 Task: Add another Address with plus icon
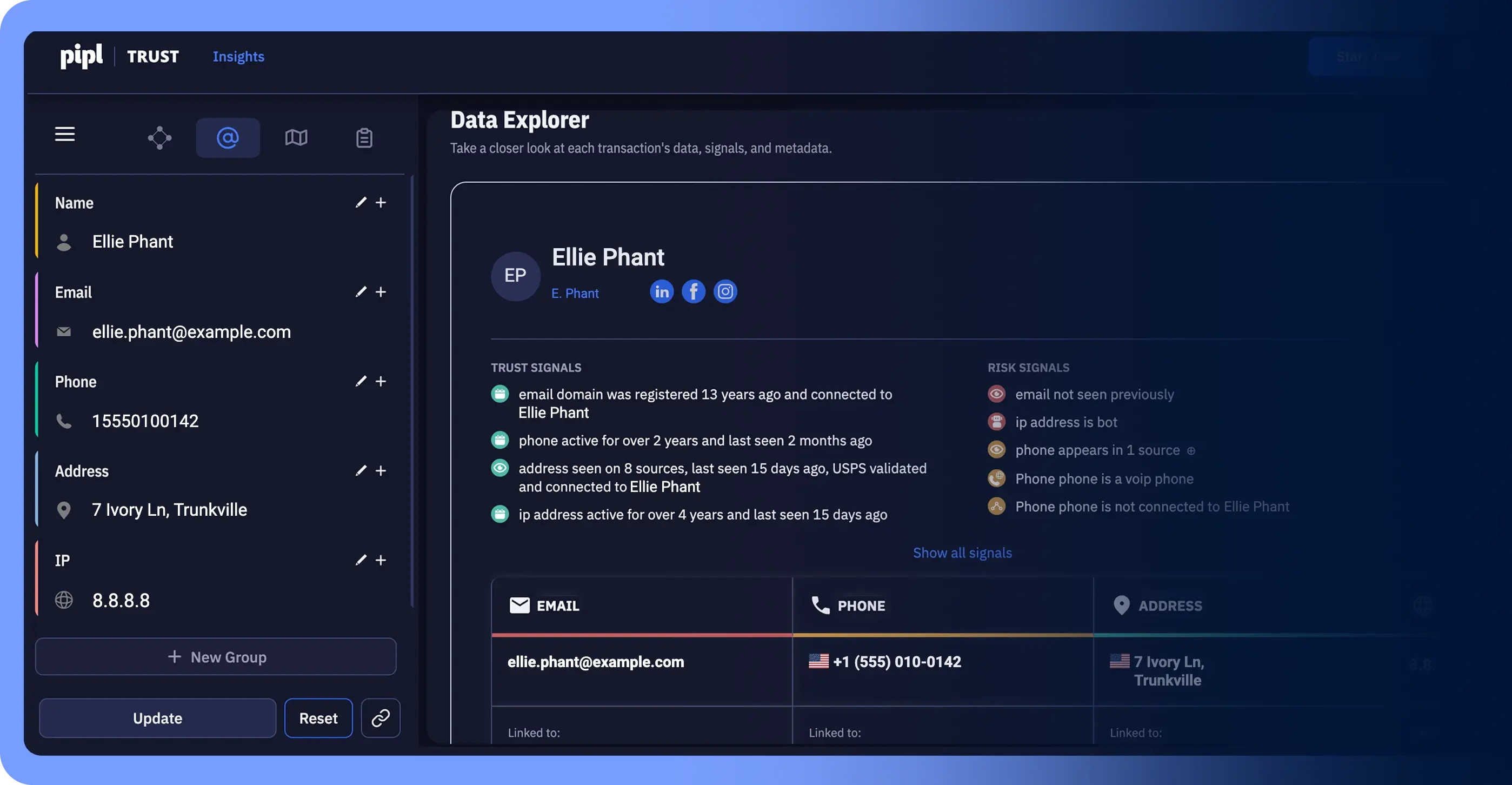pos(381,470)
